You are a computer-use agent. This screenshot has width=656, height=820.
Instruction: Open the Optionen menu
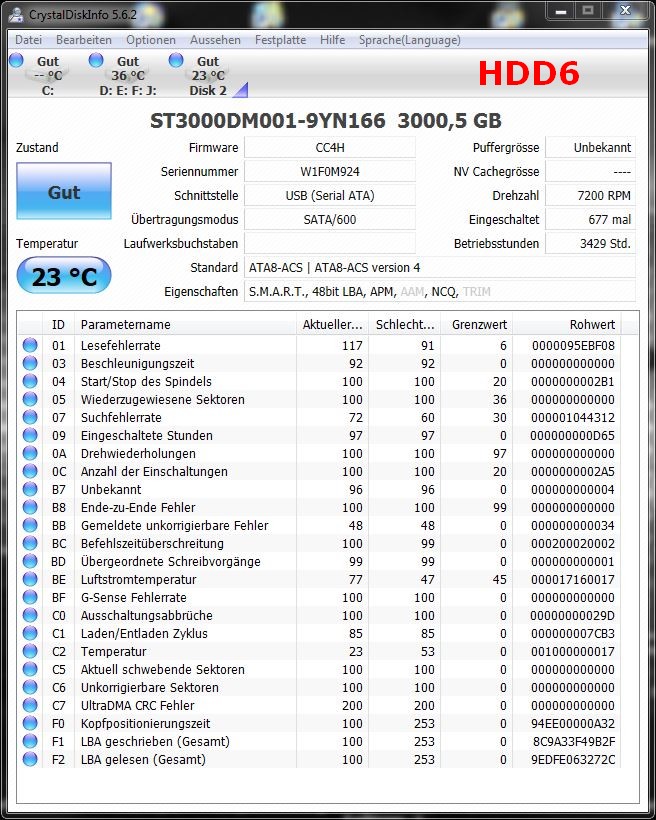(151, 40)
